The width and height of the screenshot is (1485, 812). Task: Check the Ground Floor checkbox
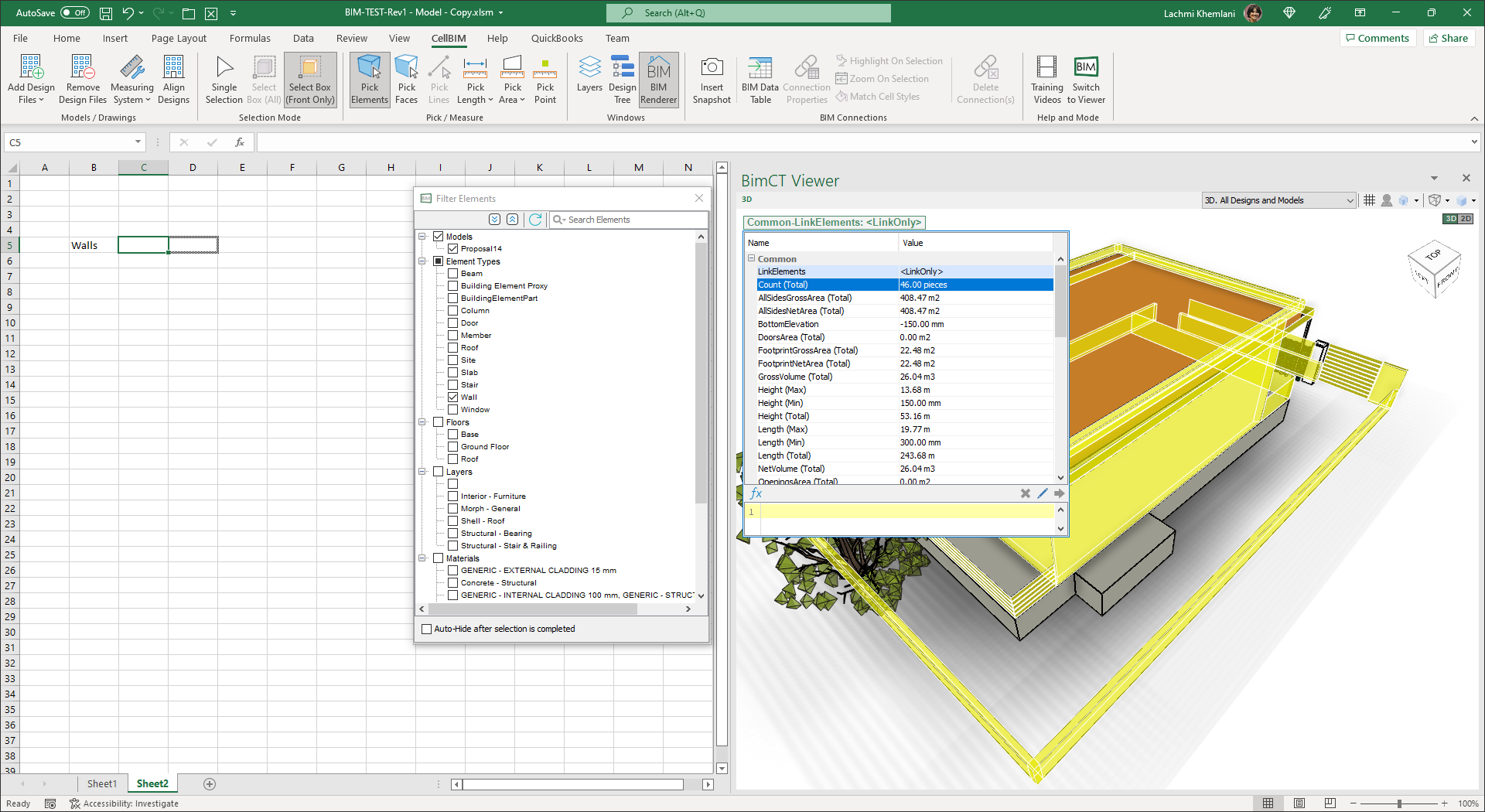click(x=453, y=447)
